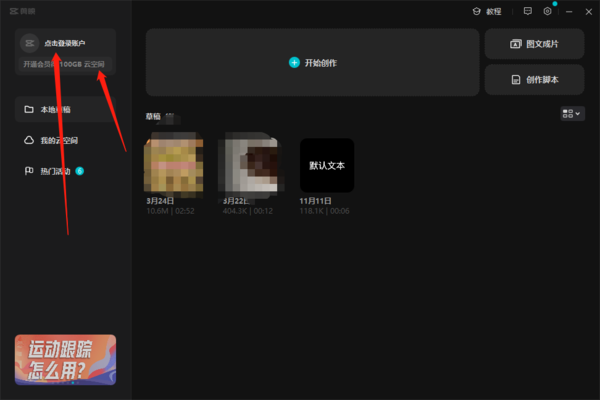The image size is (600, 400).
Task: Click the account avatar icon
Action: click(29, 43)
